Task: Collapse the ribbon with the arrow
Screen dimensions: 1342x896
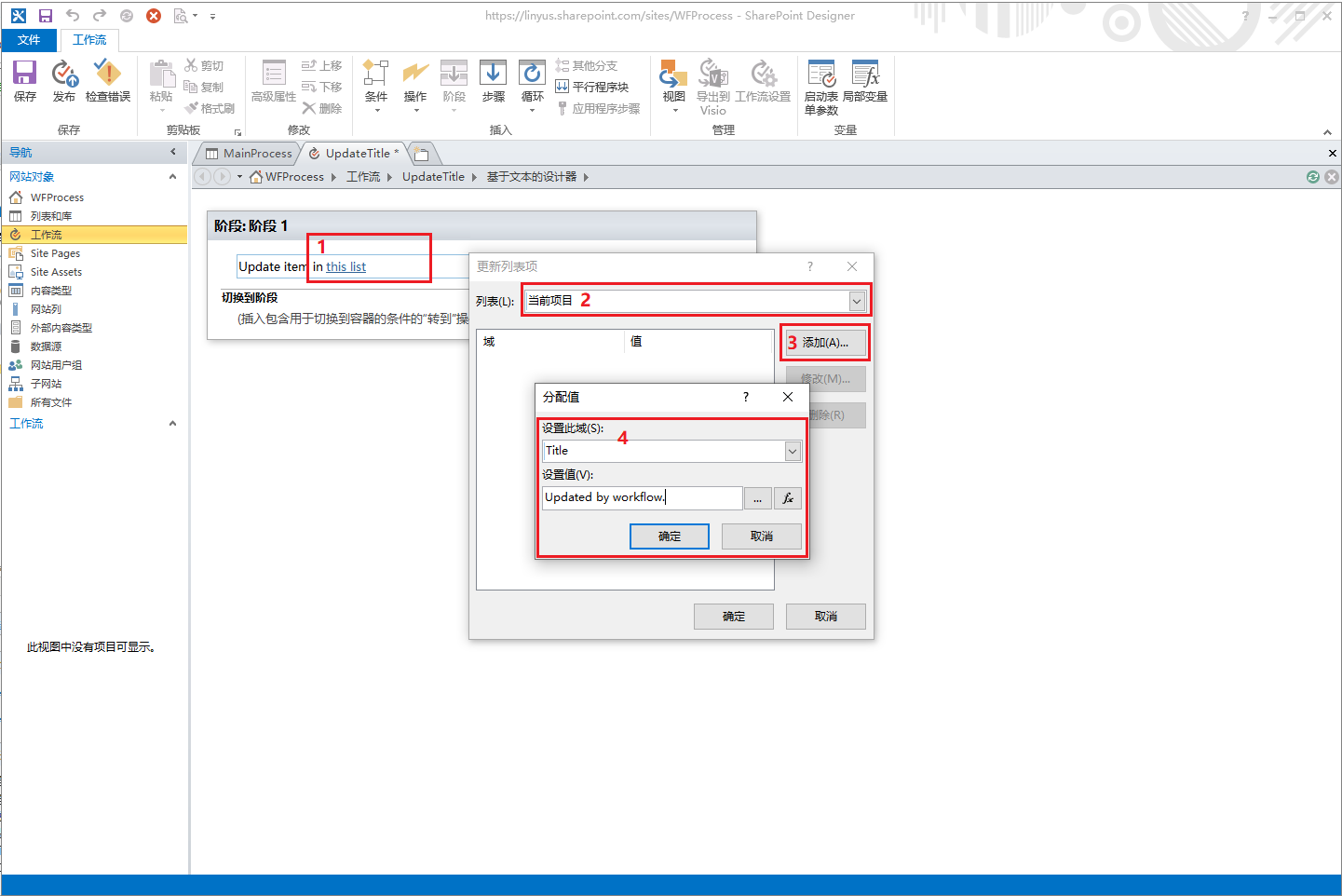Action: click(x=1327, y=131)
